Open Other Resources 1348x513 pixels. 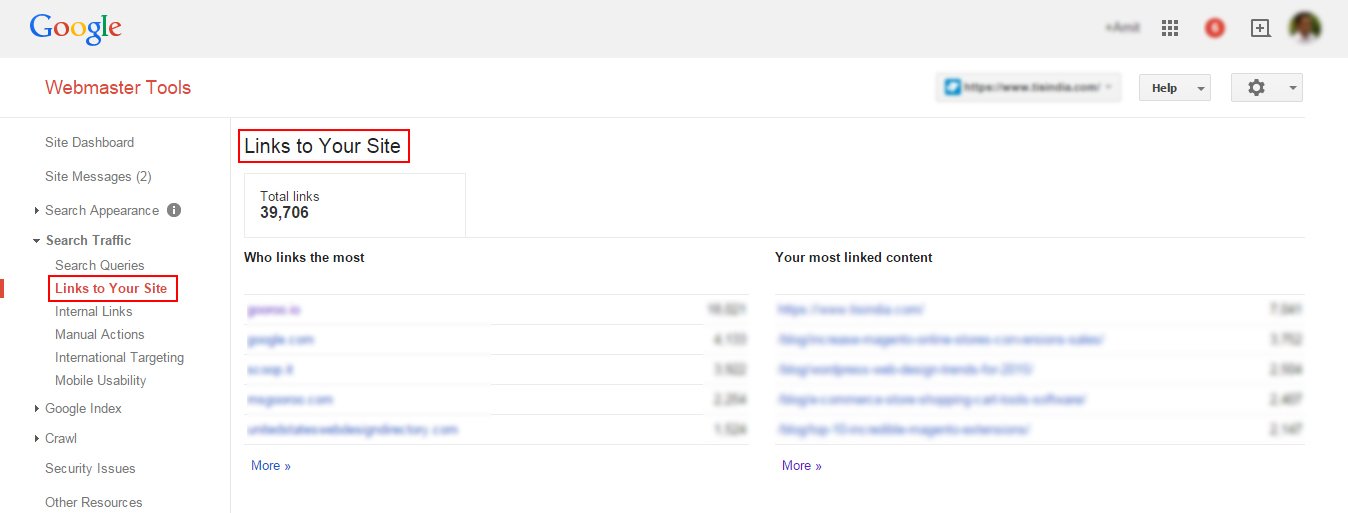tap(94, 502)
